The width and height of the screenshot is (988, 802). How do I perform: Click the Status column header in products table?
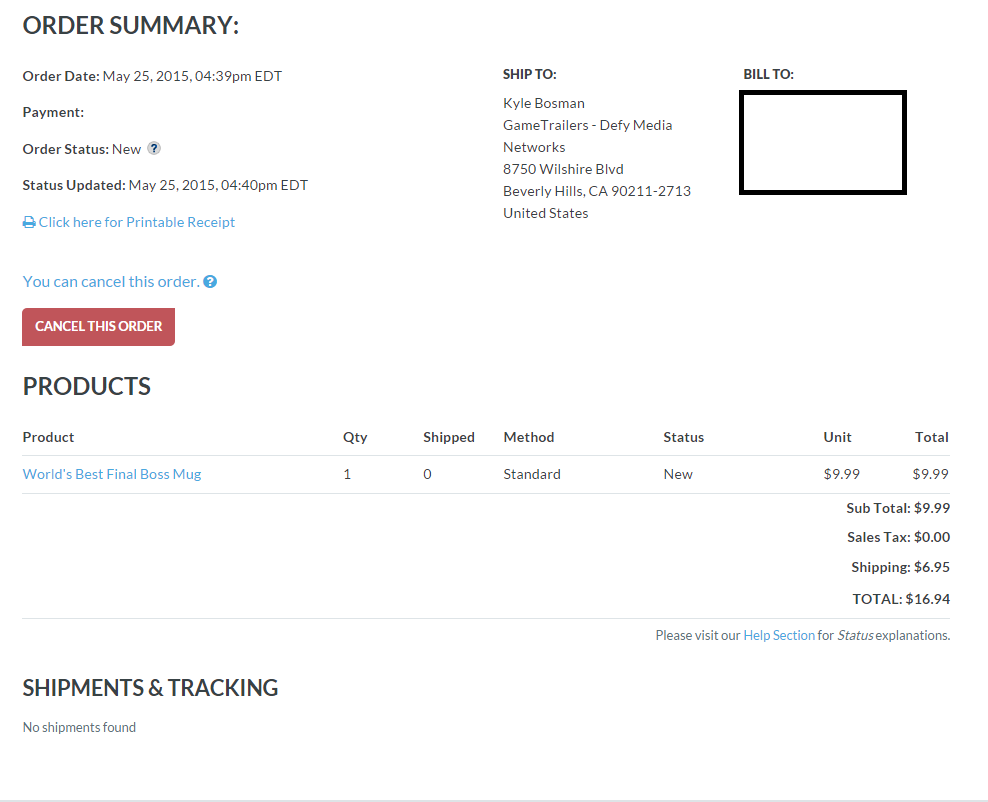point(683,437)
